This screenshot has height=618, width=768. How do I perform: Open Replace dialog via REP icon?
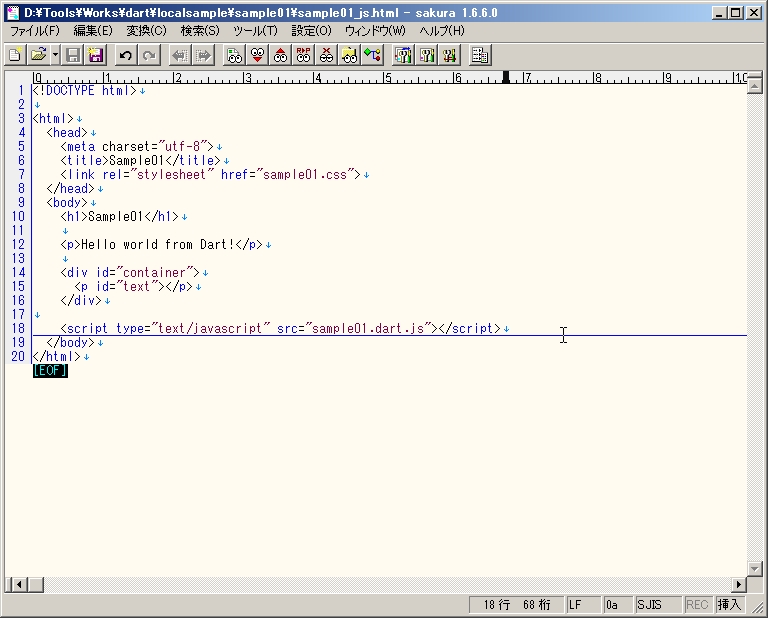click(303, 55)
